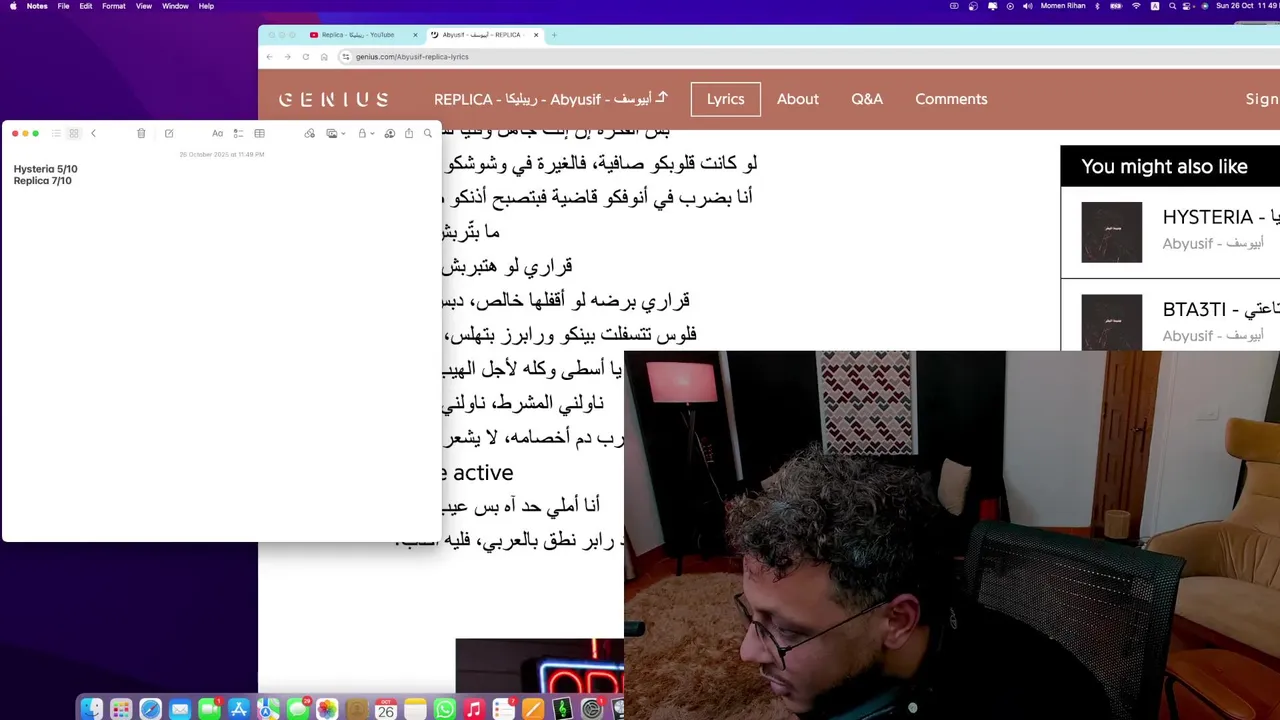
Task: Open the Edit menu
Action: tap(86, 6)
